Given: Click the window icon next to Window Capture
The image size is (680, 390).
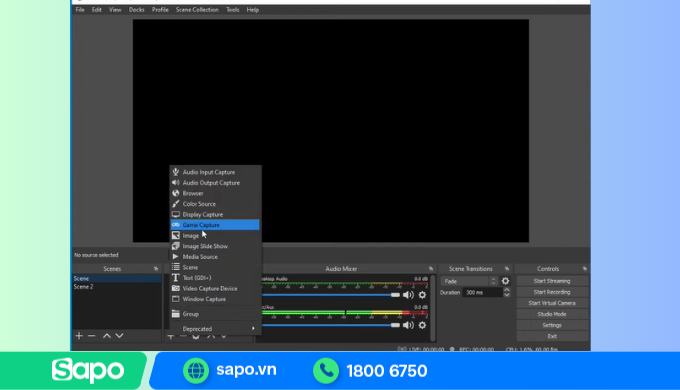Looking at the screenshot, I should click(176, 299).
